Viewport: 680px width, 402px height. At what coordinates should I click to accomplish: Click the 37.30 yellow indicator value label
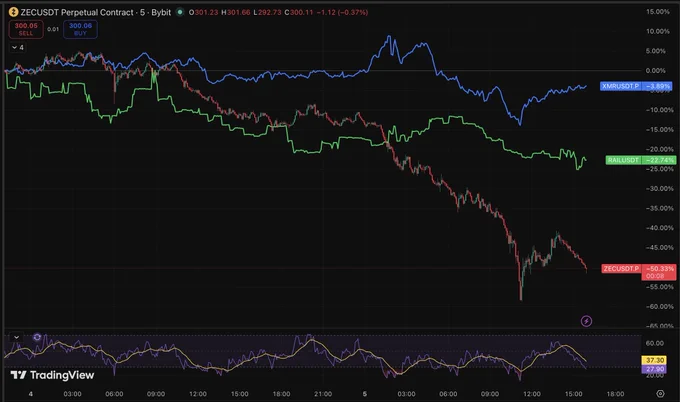(x=654, y=360)
